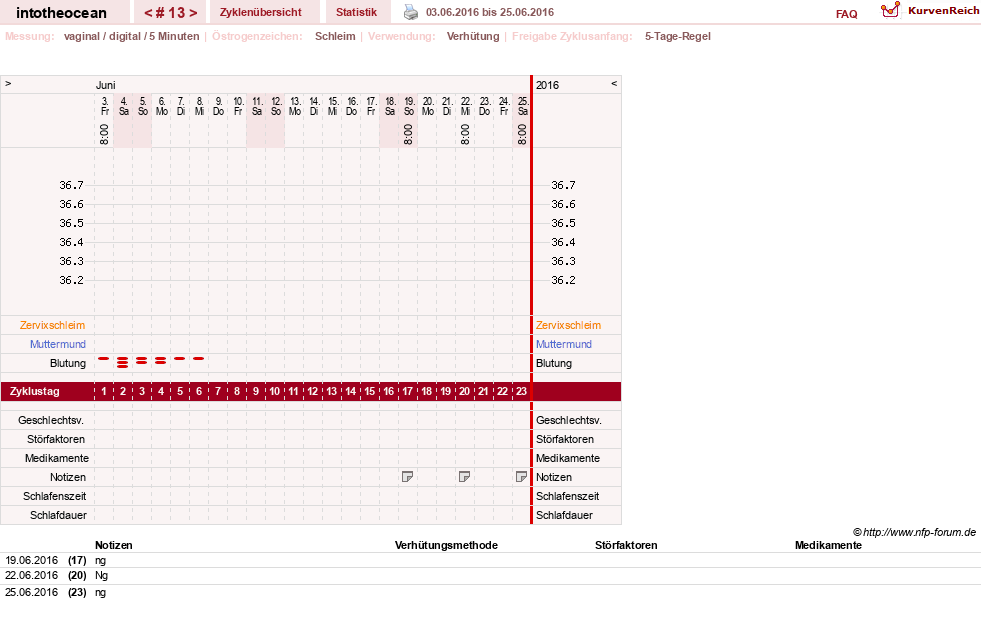
Task: Click the Störfaktoren column header in notes table
Action: [626, 545]
